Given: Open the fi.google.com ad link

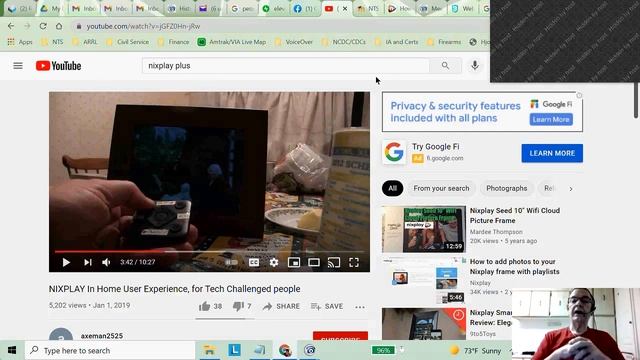Looking at the screenshot, I should pyautogui.click(x=445, y=158).
